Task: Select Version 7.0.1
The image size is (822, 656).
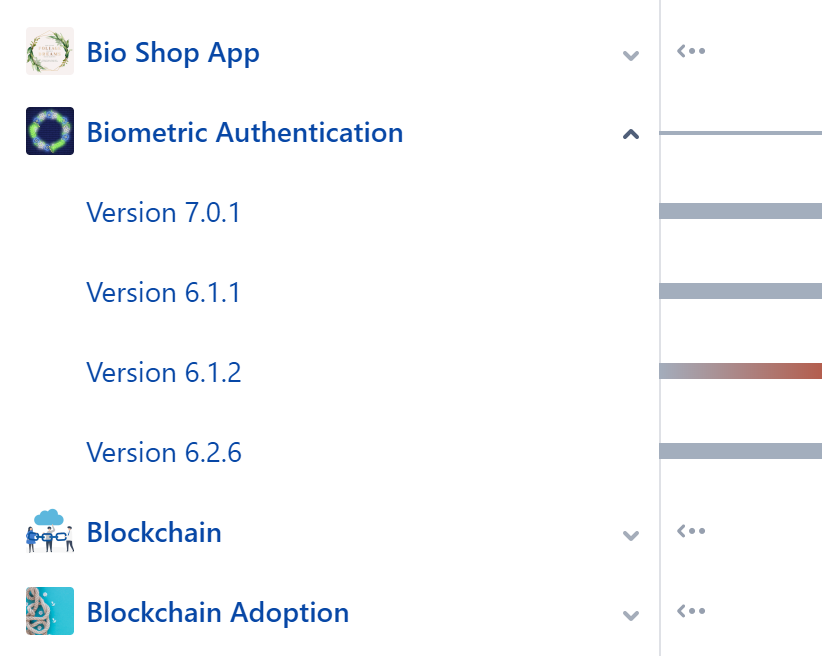Action: coord(163,212)
